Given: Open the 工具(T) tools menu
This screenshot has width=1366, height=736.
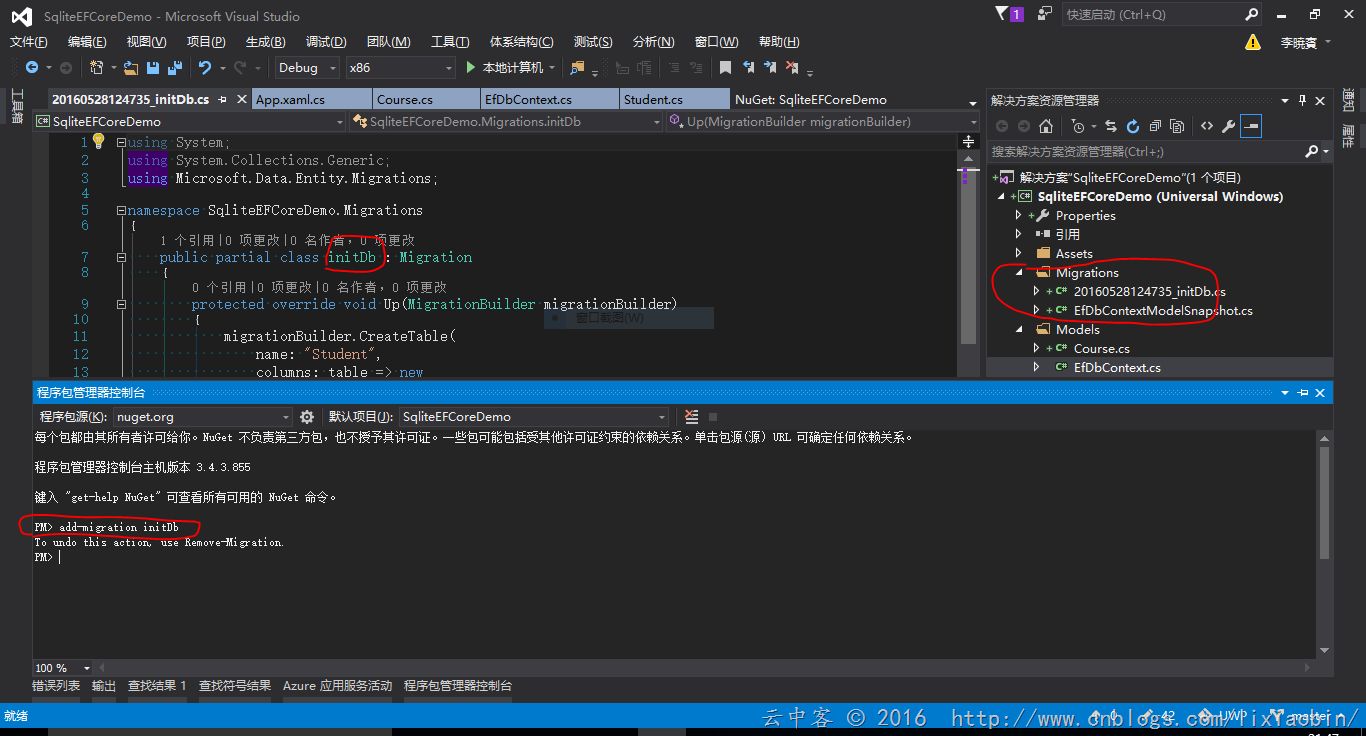Looking at the screenshot, I should click(x=450, y=42).
